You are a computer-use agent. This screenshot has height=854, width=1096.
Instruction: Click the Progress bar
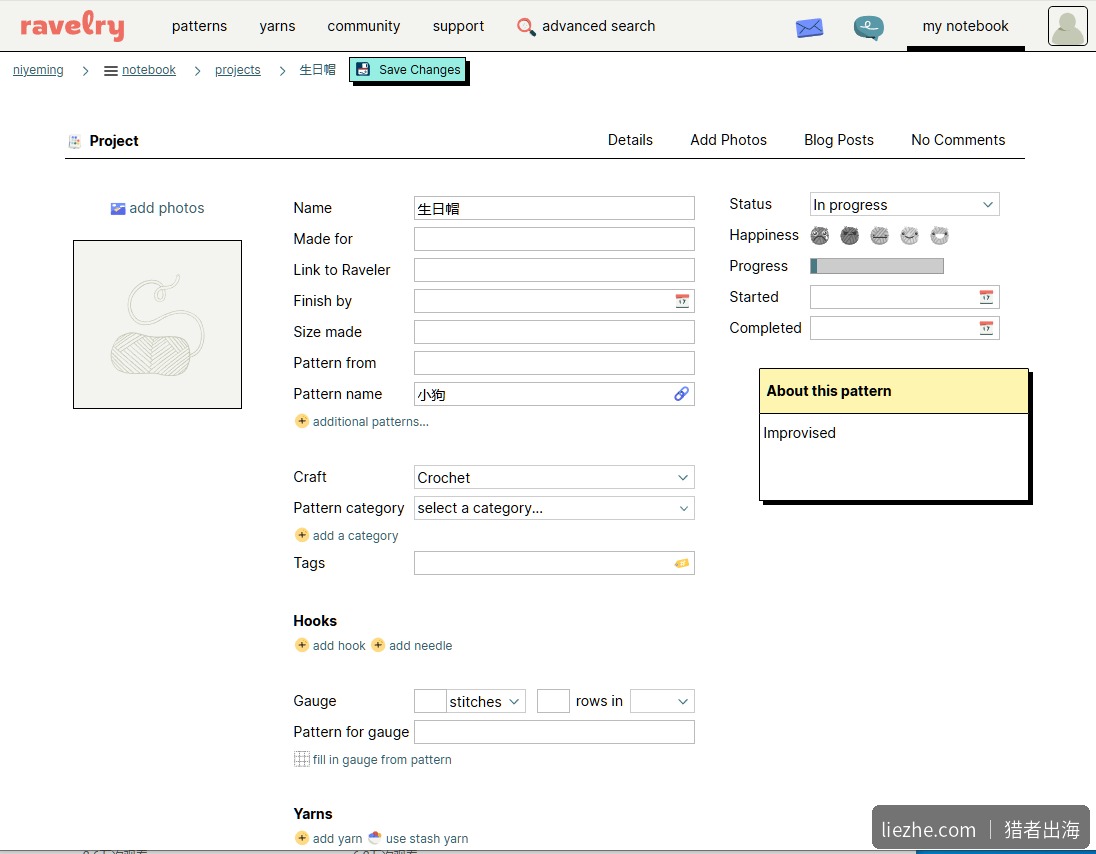pos(877,266)
